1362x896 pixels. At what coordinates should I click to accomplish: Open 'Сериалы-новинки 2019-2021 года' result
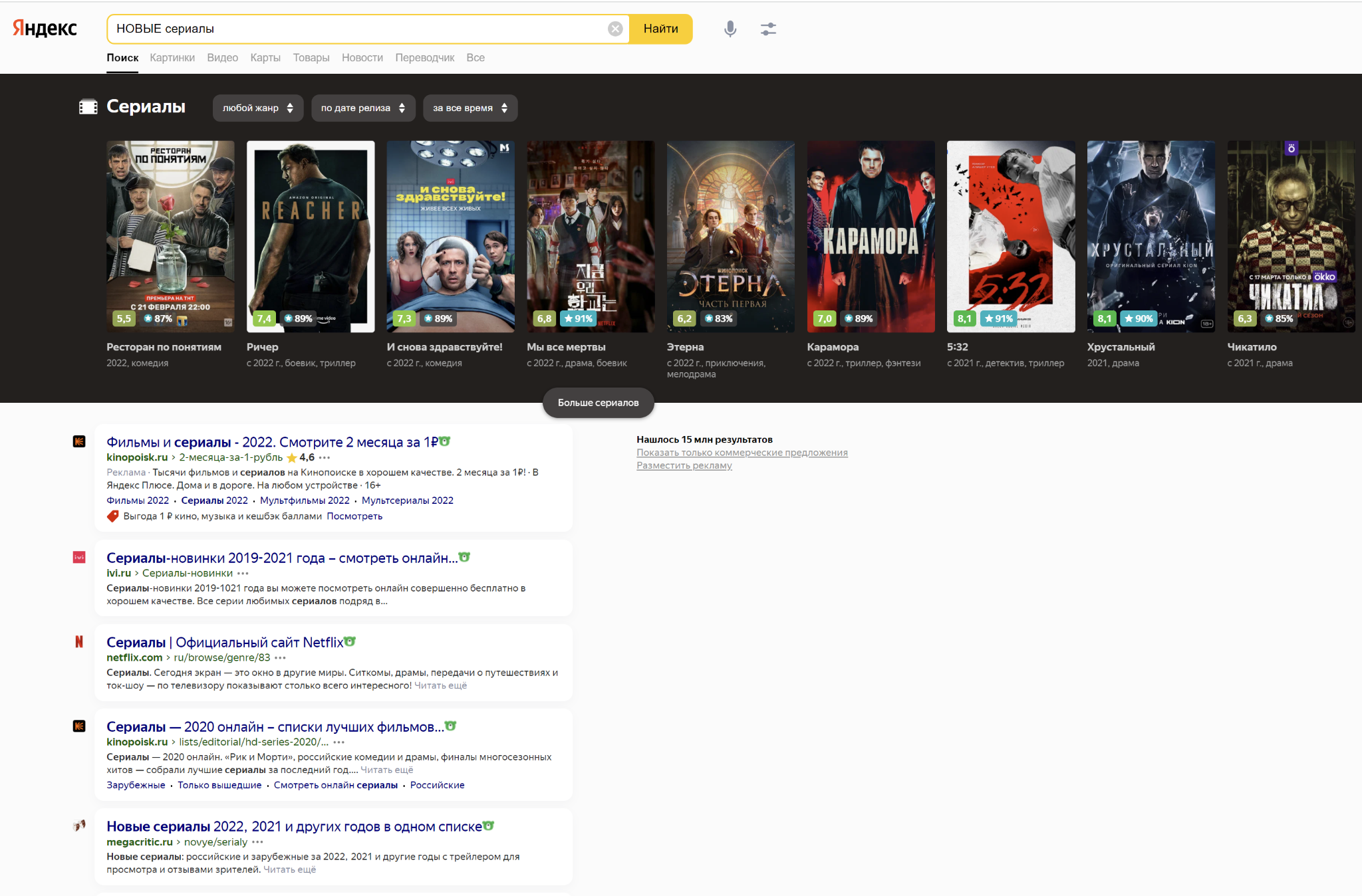pos(282,558)
